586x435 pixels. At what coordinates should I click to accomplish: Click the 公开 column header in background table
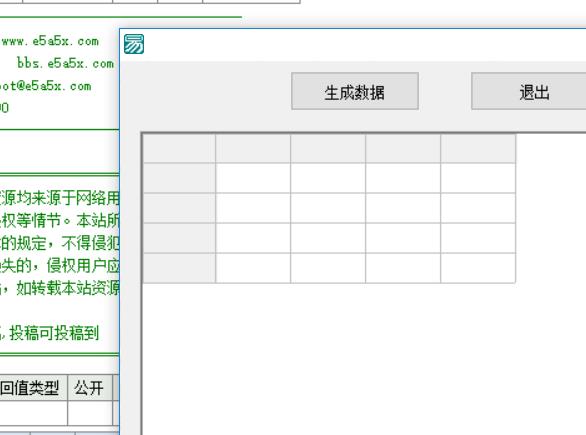click(x=90, y=388)
